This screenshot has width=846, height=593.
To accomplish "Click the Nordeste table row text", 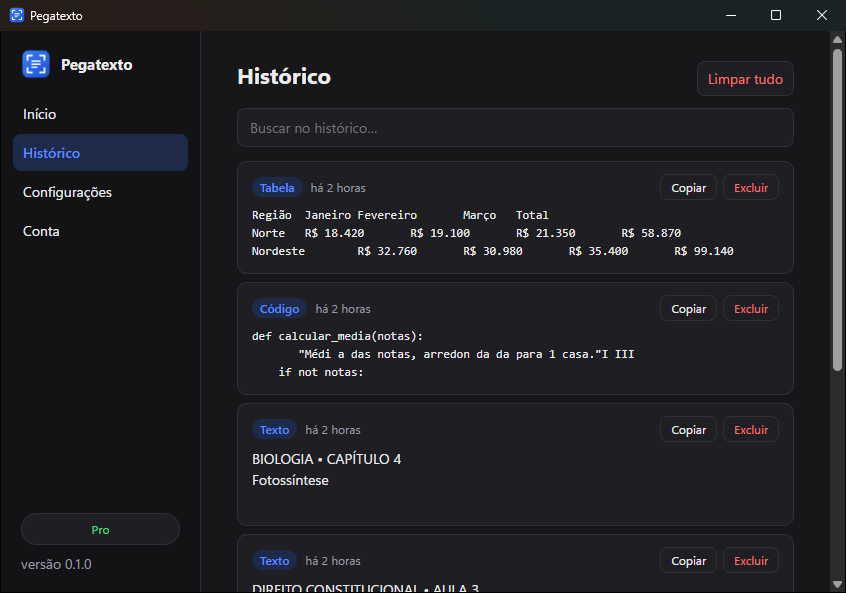I will 493,251.
